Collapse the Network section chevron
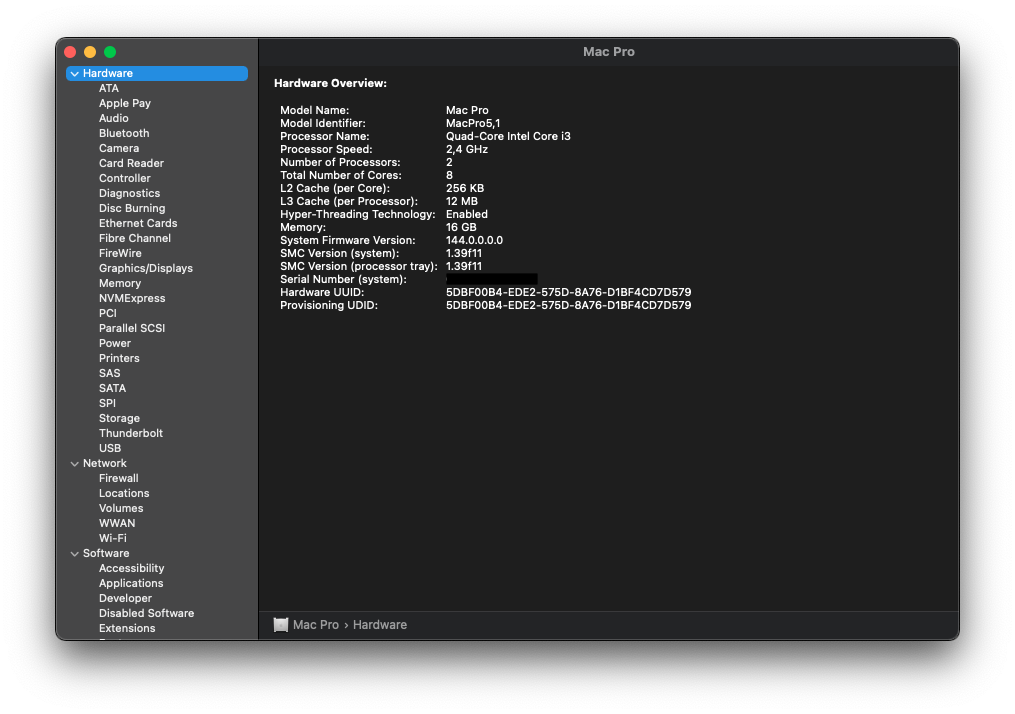Image resolution: width=1015 pixels, height=714 pixels. tap(74, 464)
